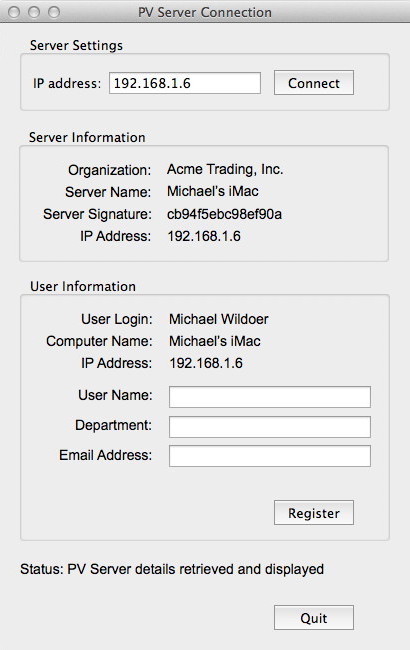Click the User Login value Michael Wildoer
The width and height of the screenshot is (410, 650).
[219, 319]
